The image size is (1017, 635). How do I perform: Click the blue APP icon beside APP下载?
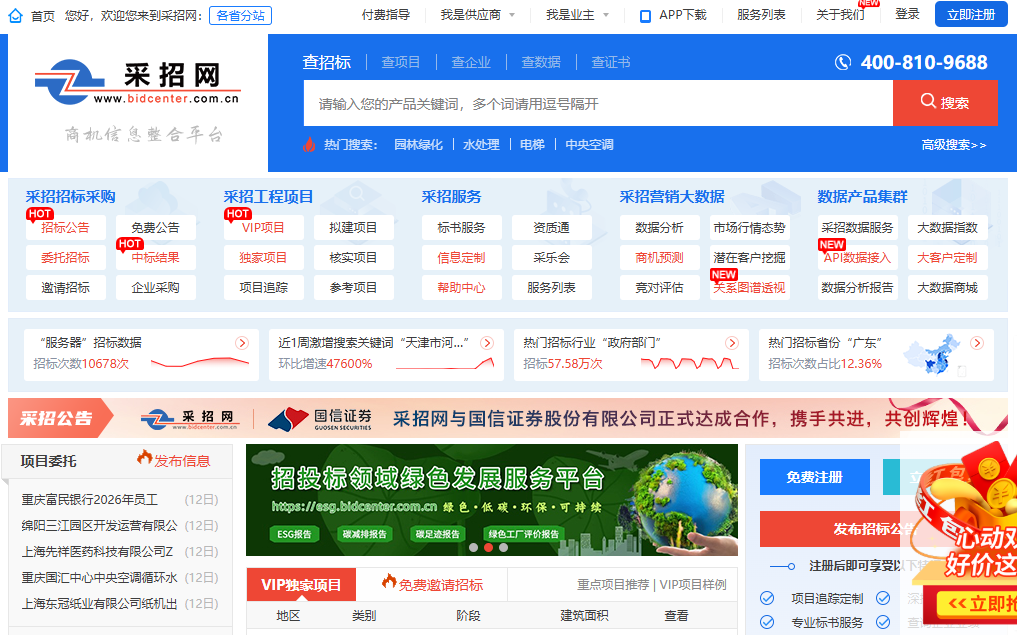click(644, 14)
